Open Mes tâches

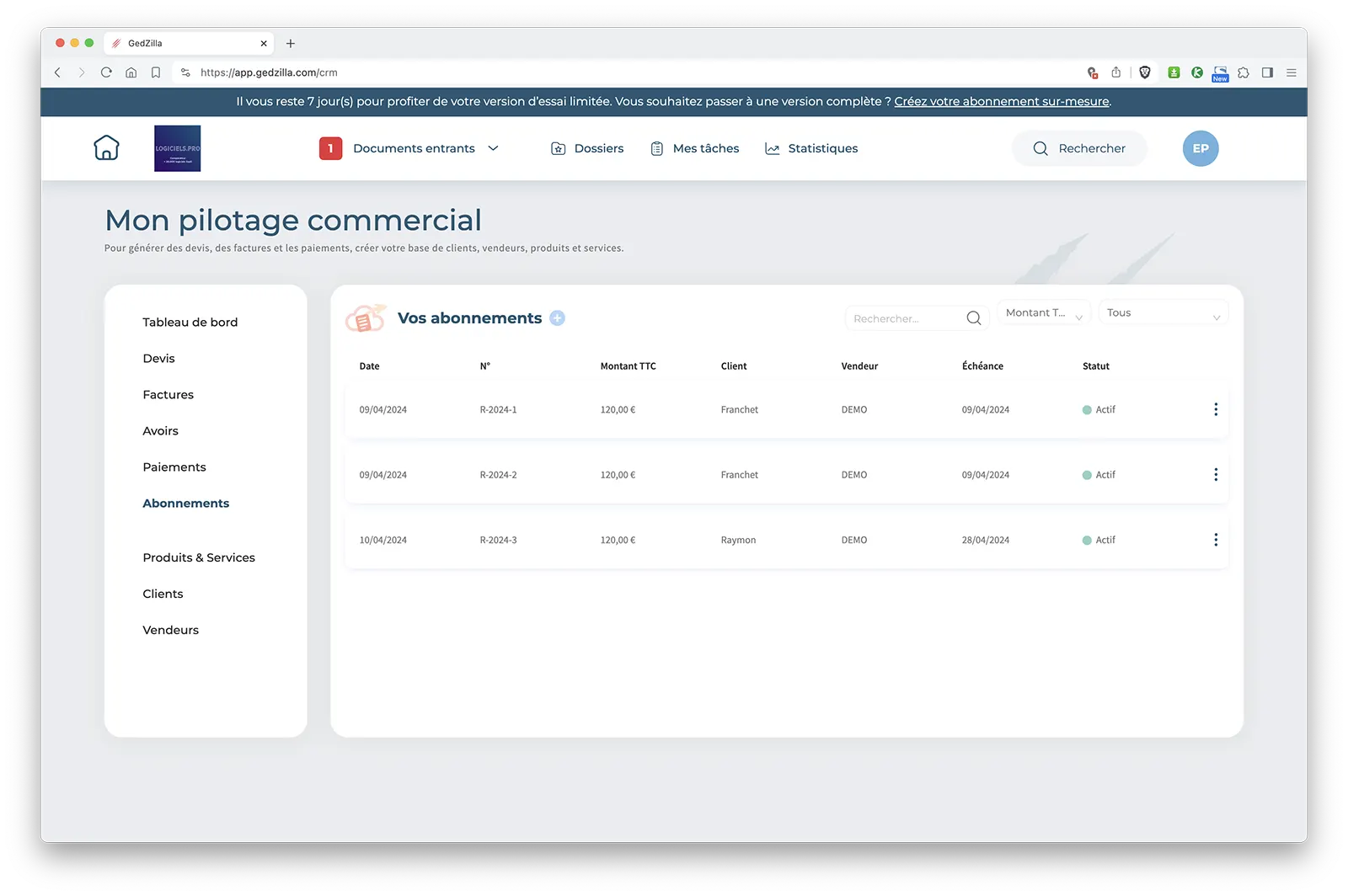pyautogui.click(x=706, y=148)
